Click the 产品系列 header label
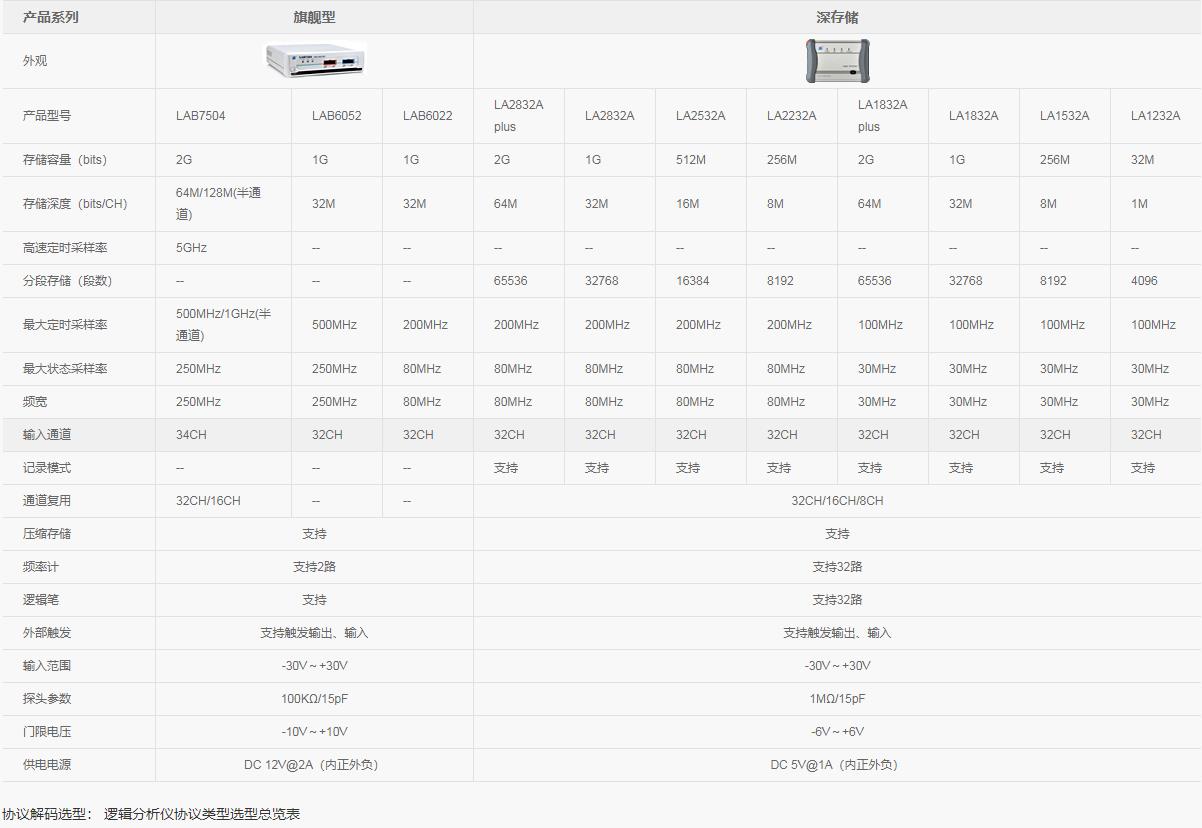 pos(50,17)
